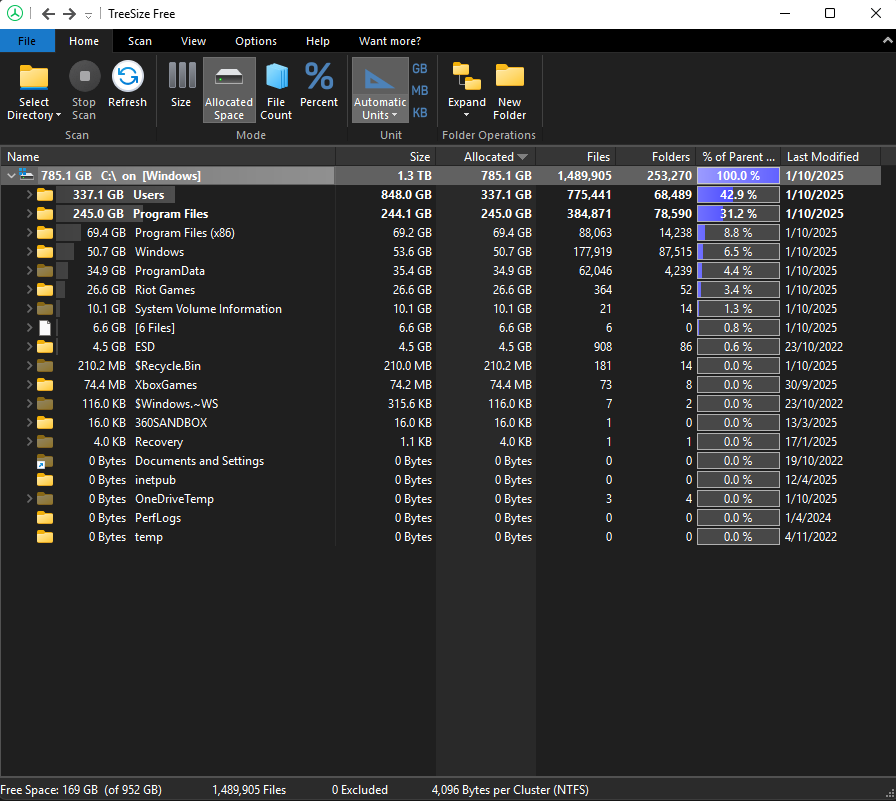Screen dimensions: 896x801
Task: Click the temp folder icon
Action: point(45,536)
